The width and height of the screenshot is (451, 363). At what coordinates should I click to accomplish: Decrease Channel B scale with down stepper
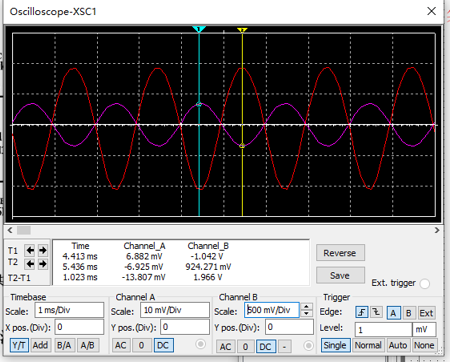306,314
